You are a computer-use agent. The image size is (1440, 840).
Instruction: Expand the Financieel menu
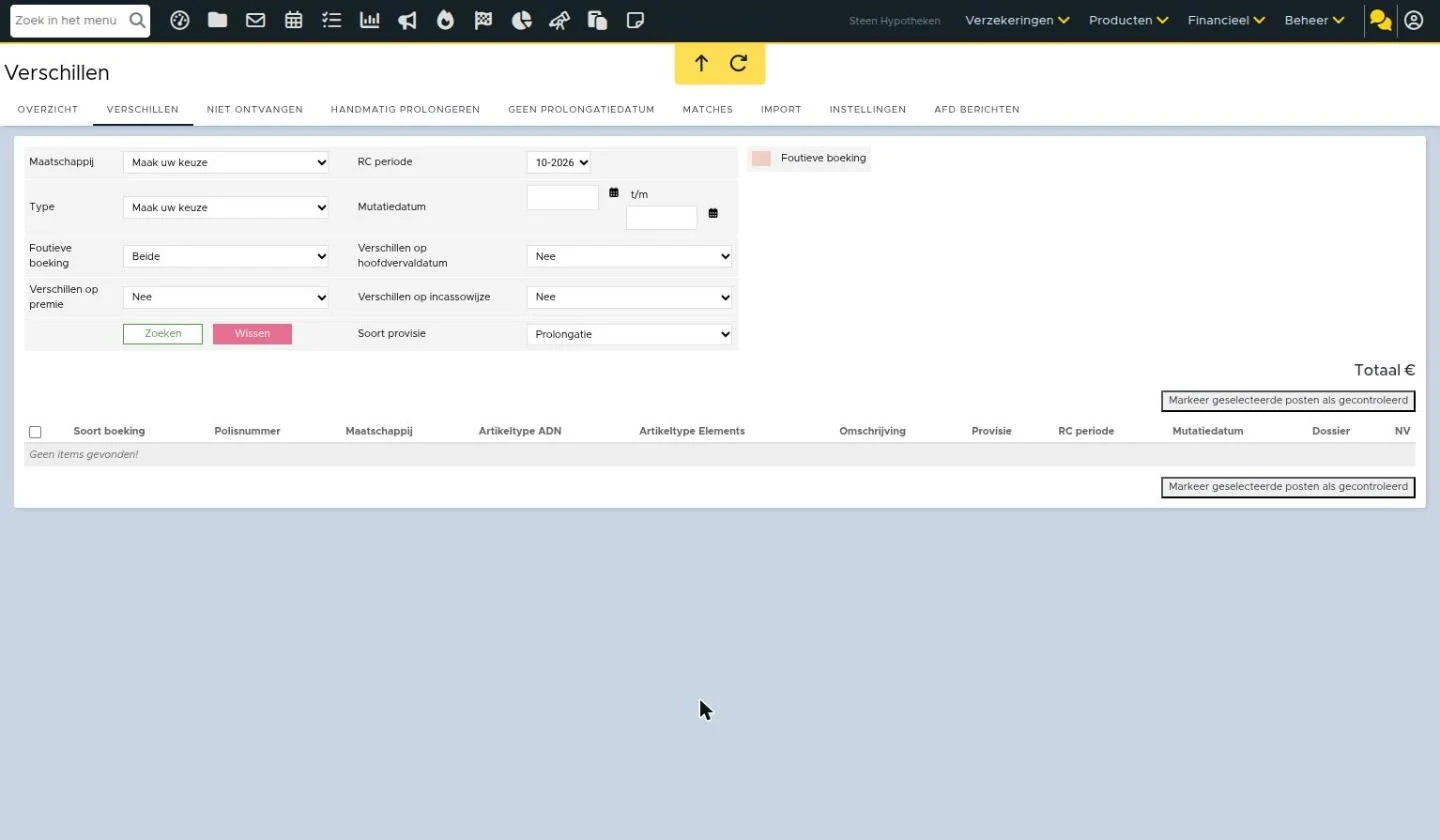pyautogui.click(x=1226, y=20)
